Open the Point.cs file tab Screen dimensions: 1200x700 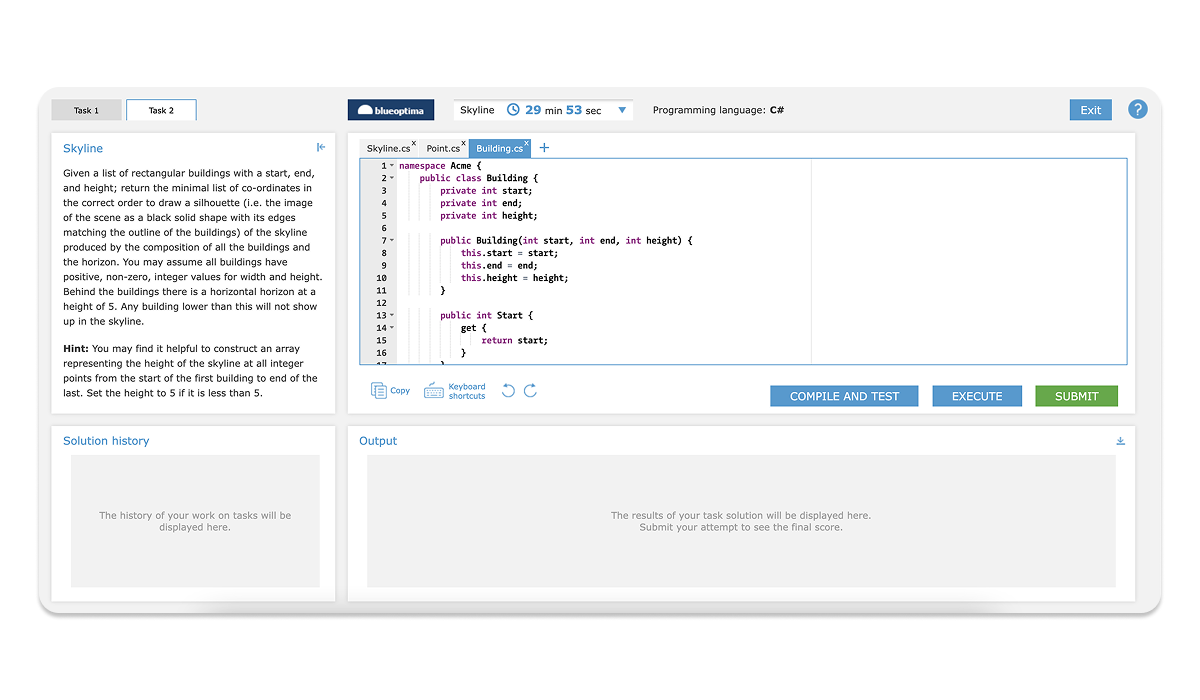(x=443, y=148)
